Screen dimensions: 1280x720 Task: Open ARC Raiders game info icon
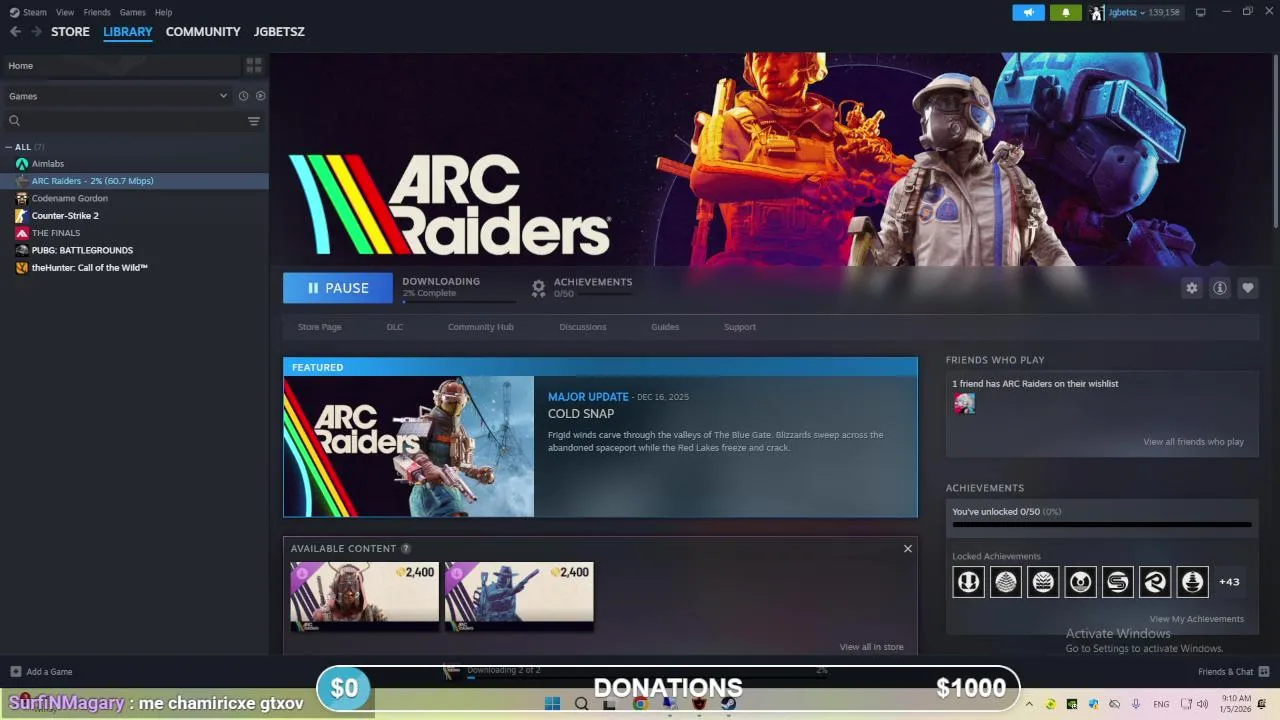tap(1220, 288)
